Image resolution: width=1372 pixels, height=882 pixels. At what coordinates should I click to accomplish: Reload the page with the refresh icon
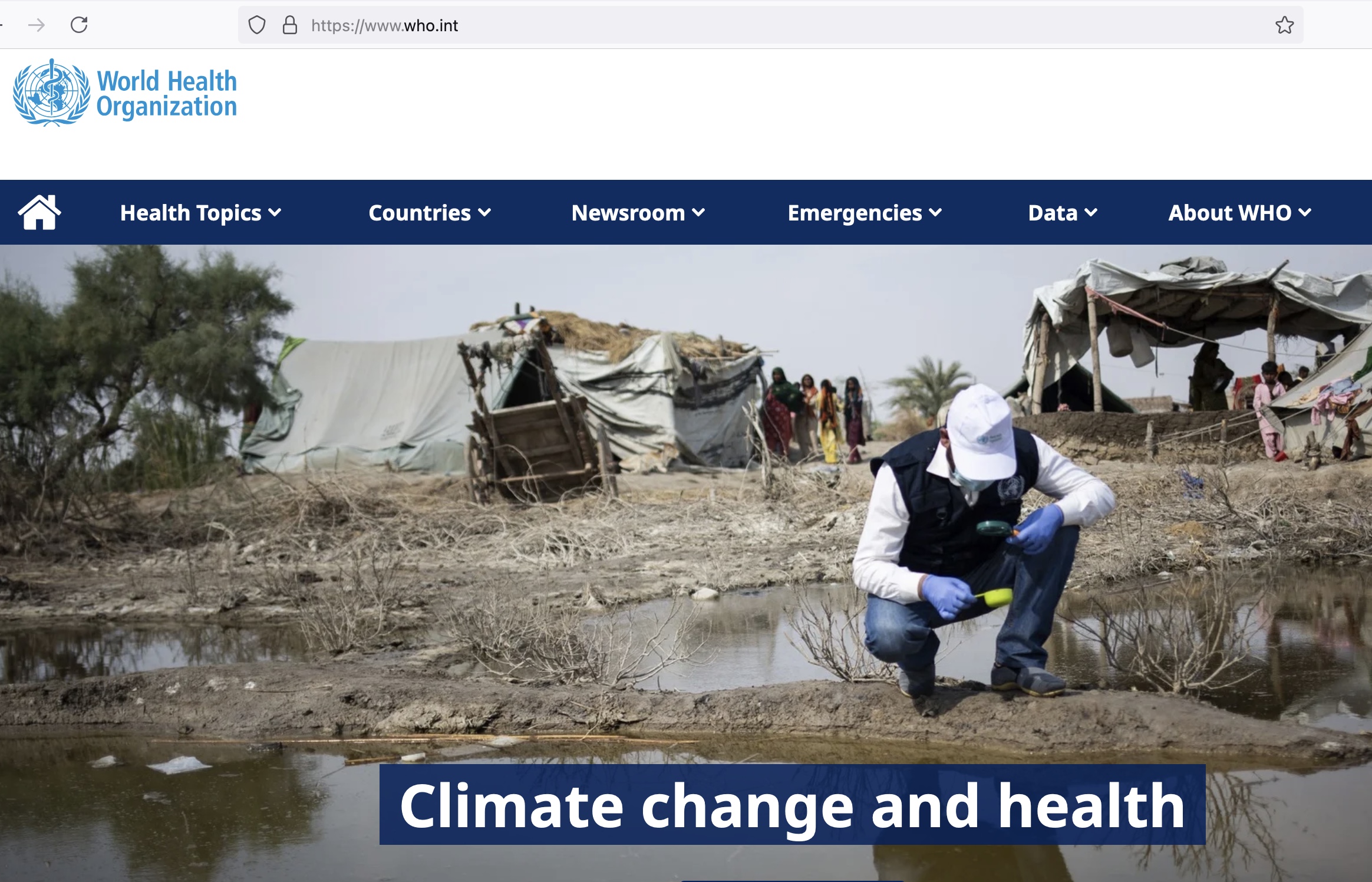(x=79, y=25)
